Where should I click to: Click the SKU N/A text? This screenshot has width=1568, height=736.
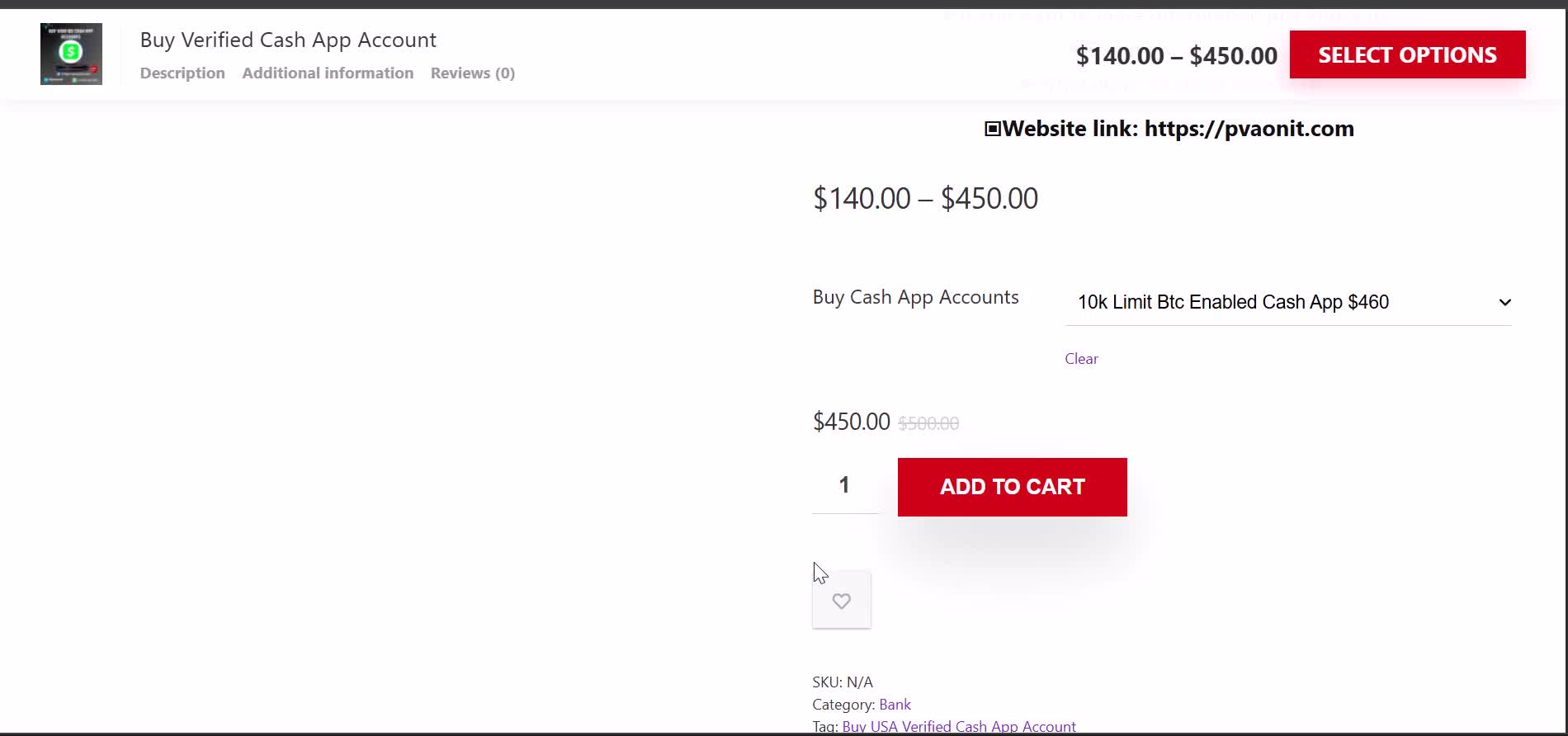[x=842, y=682]
